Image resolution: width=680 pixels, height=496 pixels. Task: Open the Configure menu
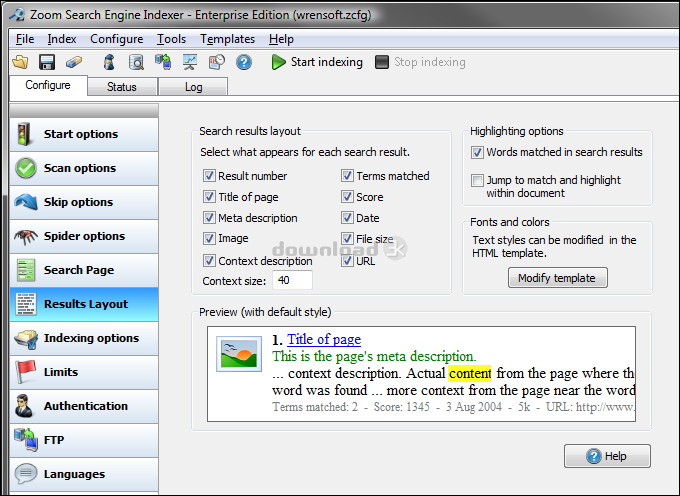[x=116, y=39]
